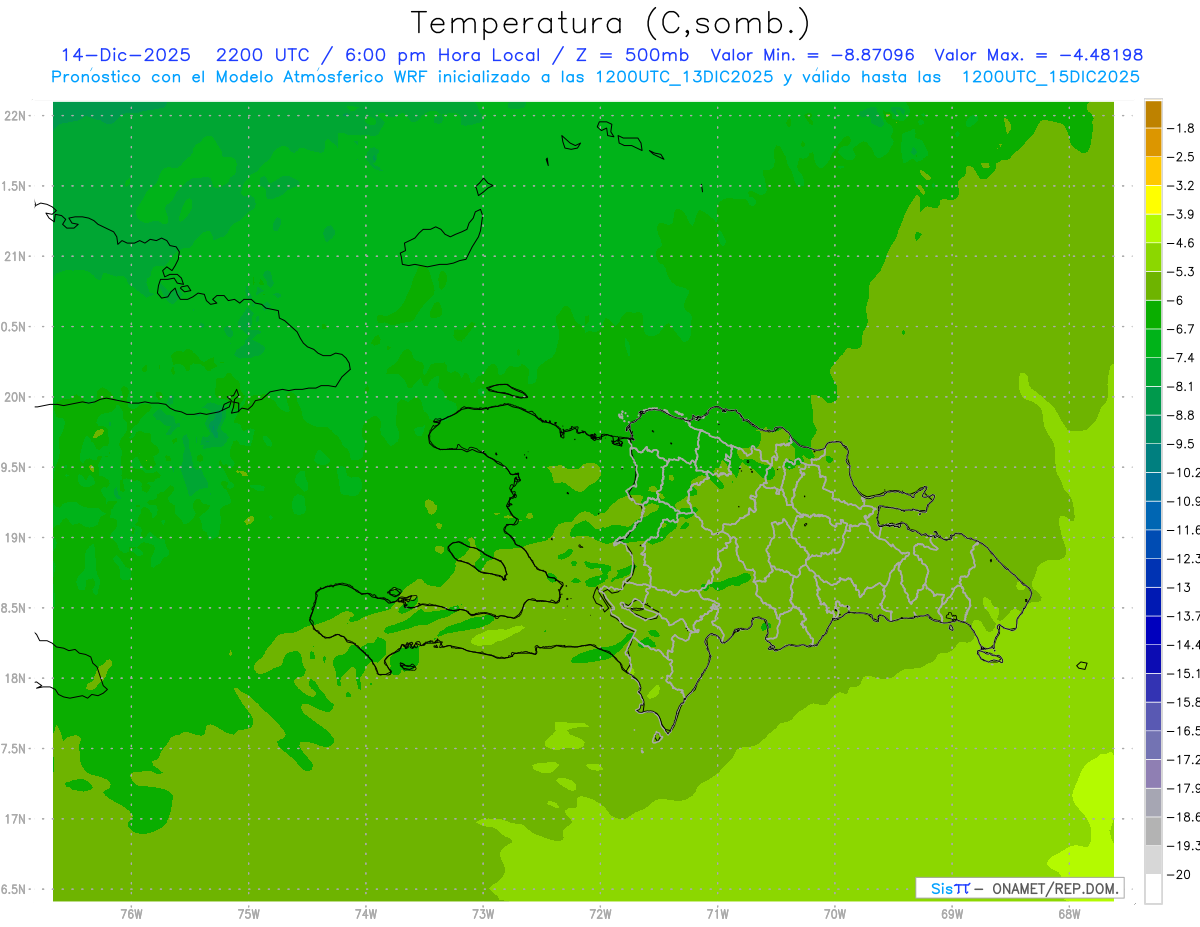
Task: Click the "-13" color scale value
Action: click(1181, 587)
